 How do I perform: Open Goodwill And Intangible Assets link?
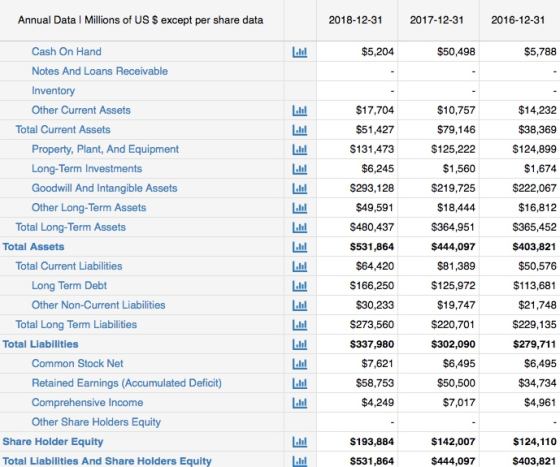point(104,188)
